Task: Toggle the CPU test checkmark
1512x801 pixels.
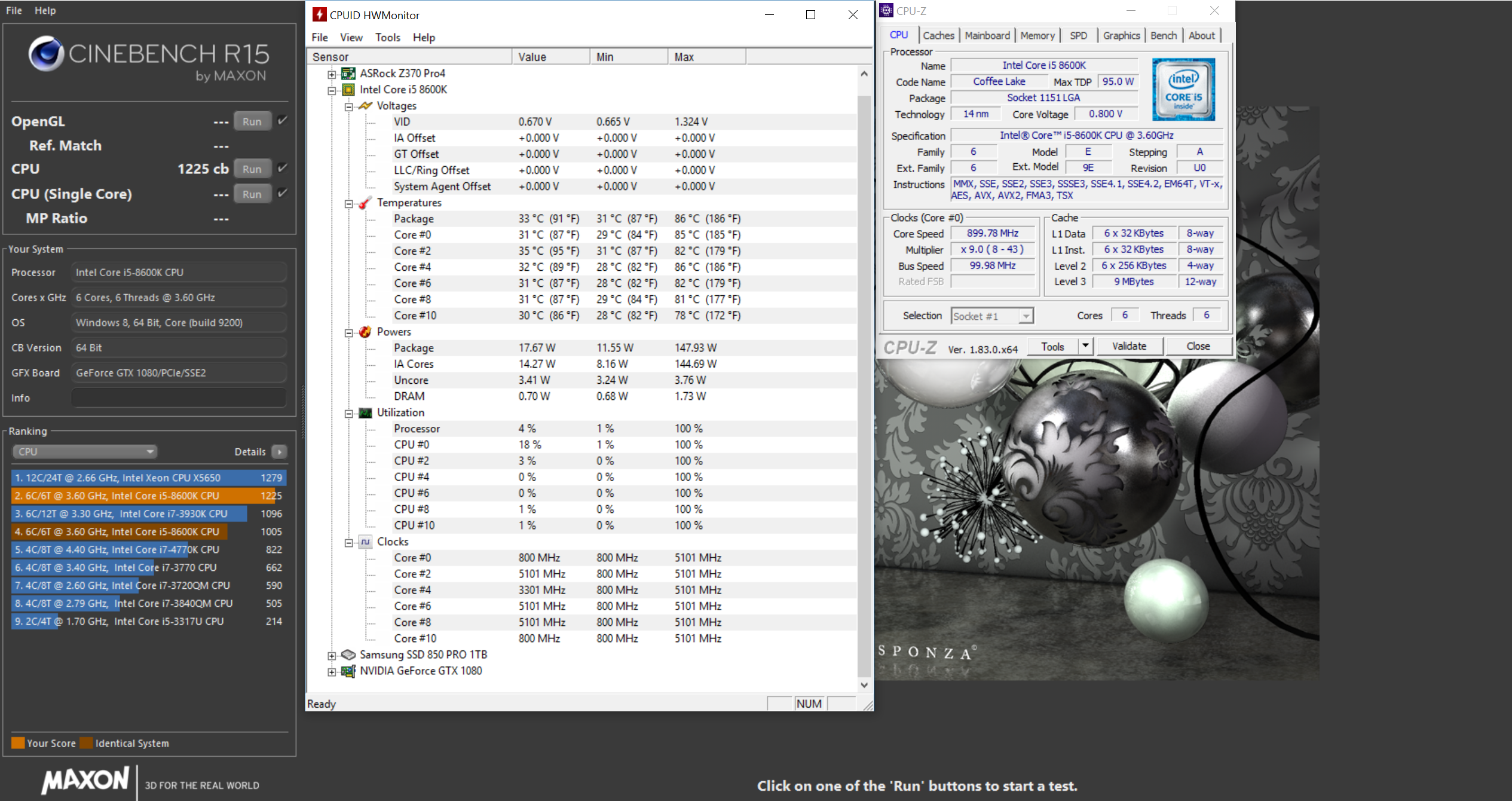Action: pyautogui.click(x=283, y=169)
